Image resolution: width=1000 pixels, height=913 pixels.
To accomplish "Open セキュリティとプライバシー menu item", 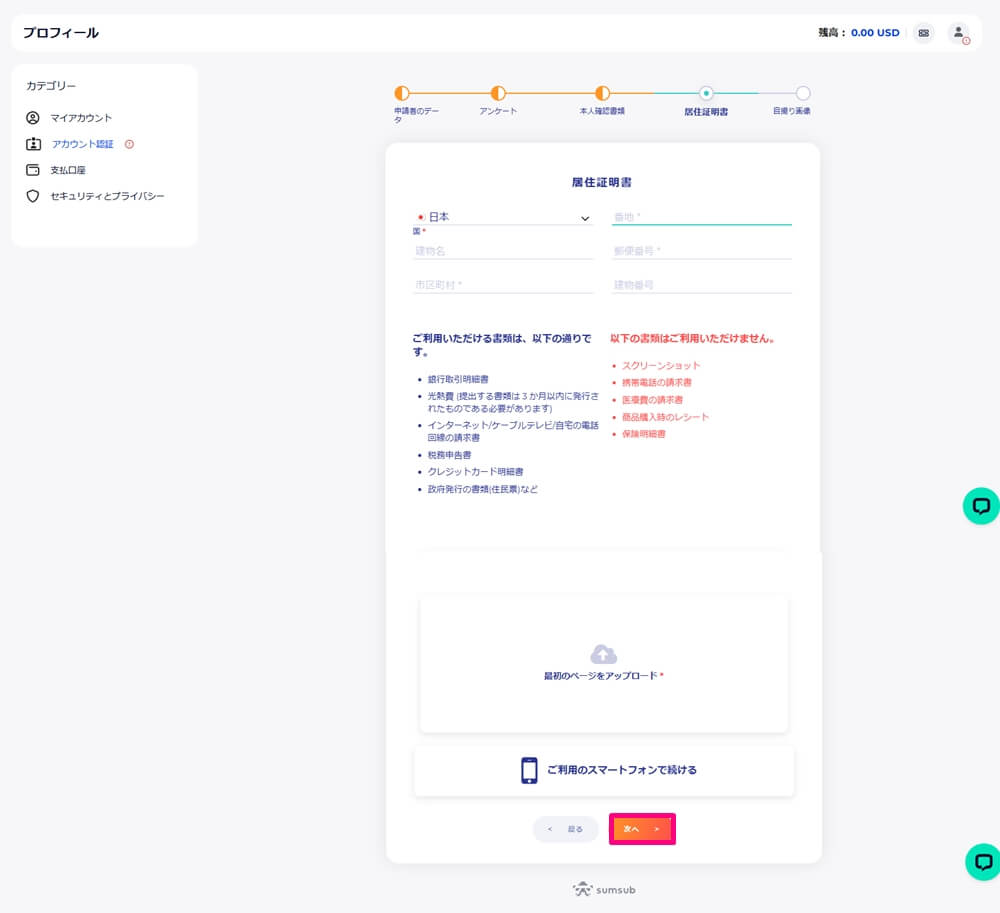I will (107, 196).
